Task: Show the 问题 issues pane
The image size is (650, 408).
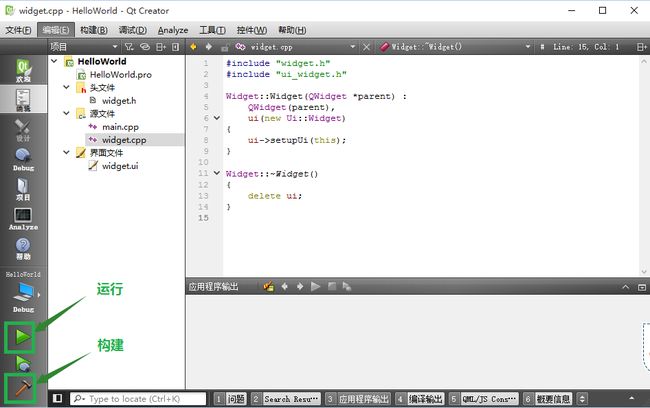Action: 230,399
